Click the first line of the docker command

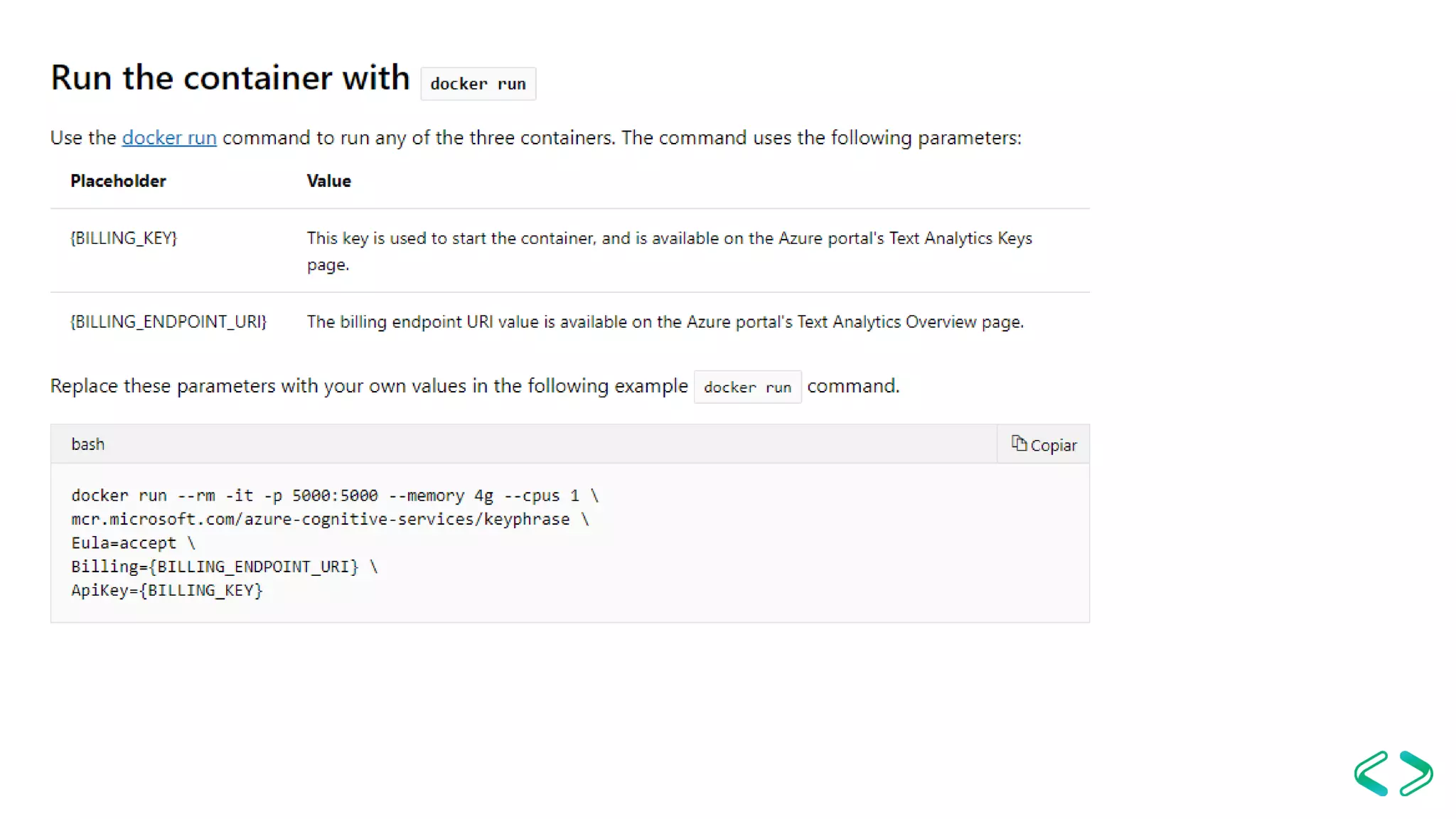[x=335, y=496]
